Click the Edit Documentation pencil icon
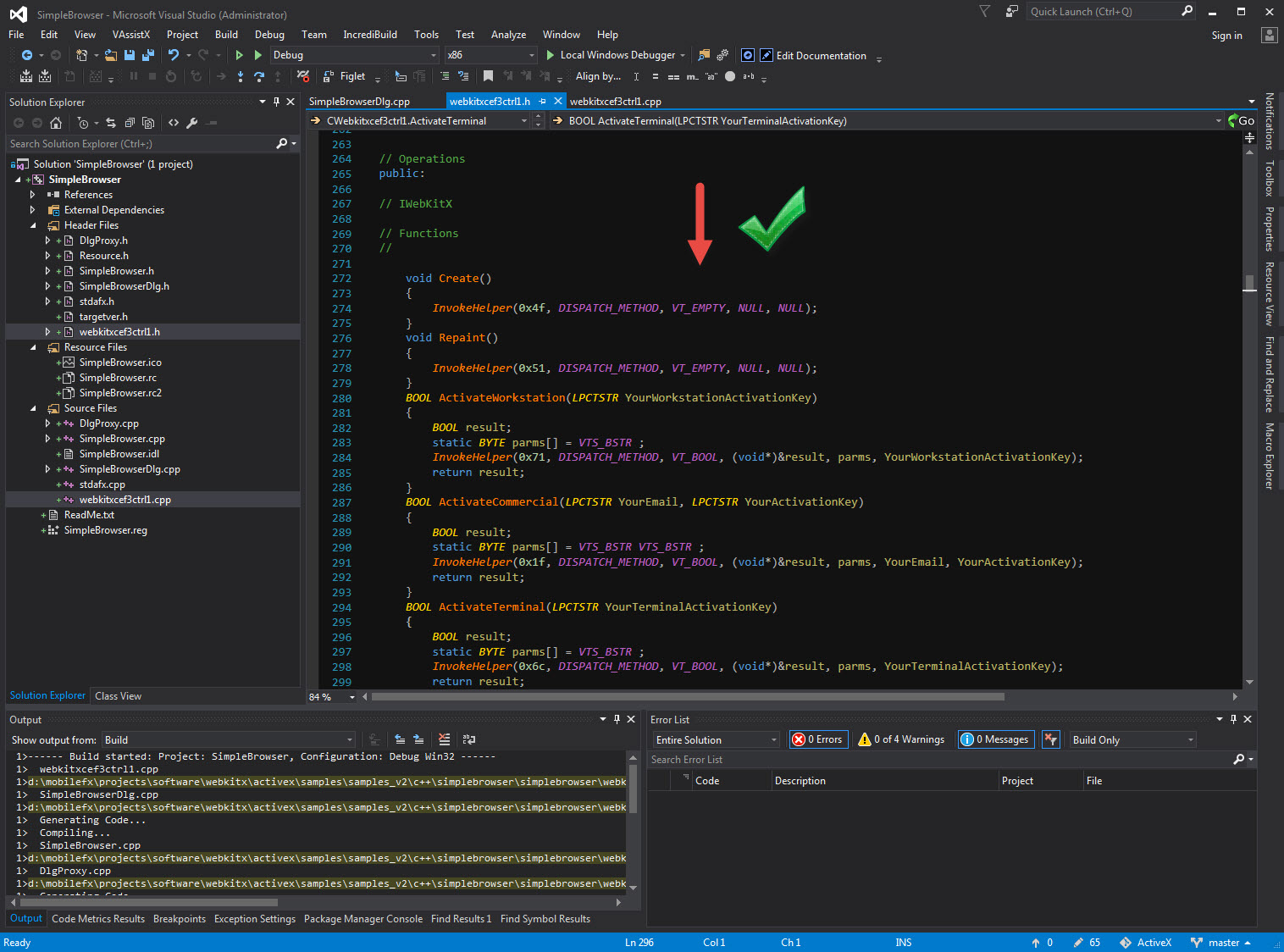 point(766,55)
